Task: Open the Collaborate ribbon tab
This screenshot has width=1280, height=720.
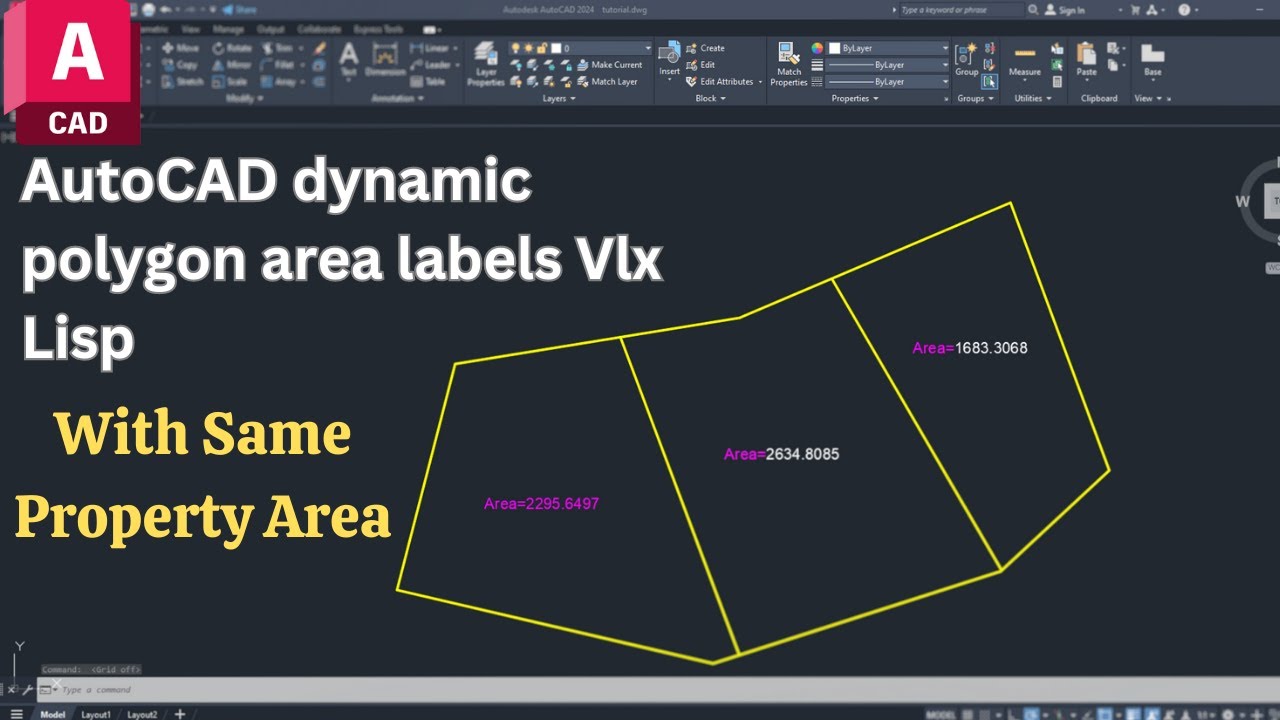Action: 319,29
